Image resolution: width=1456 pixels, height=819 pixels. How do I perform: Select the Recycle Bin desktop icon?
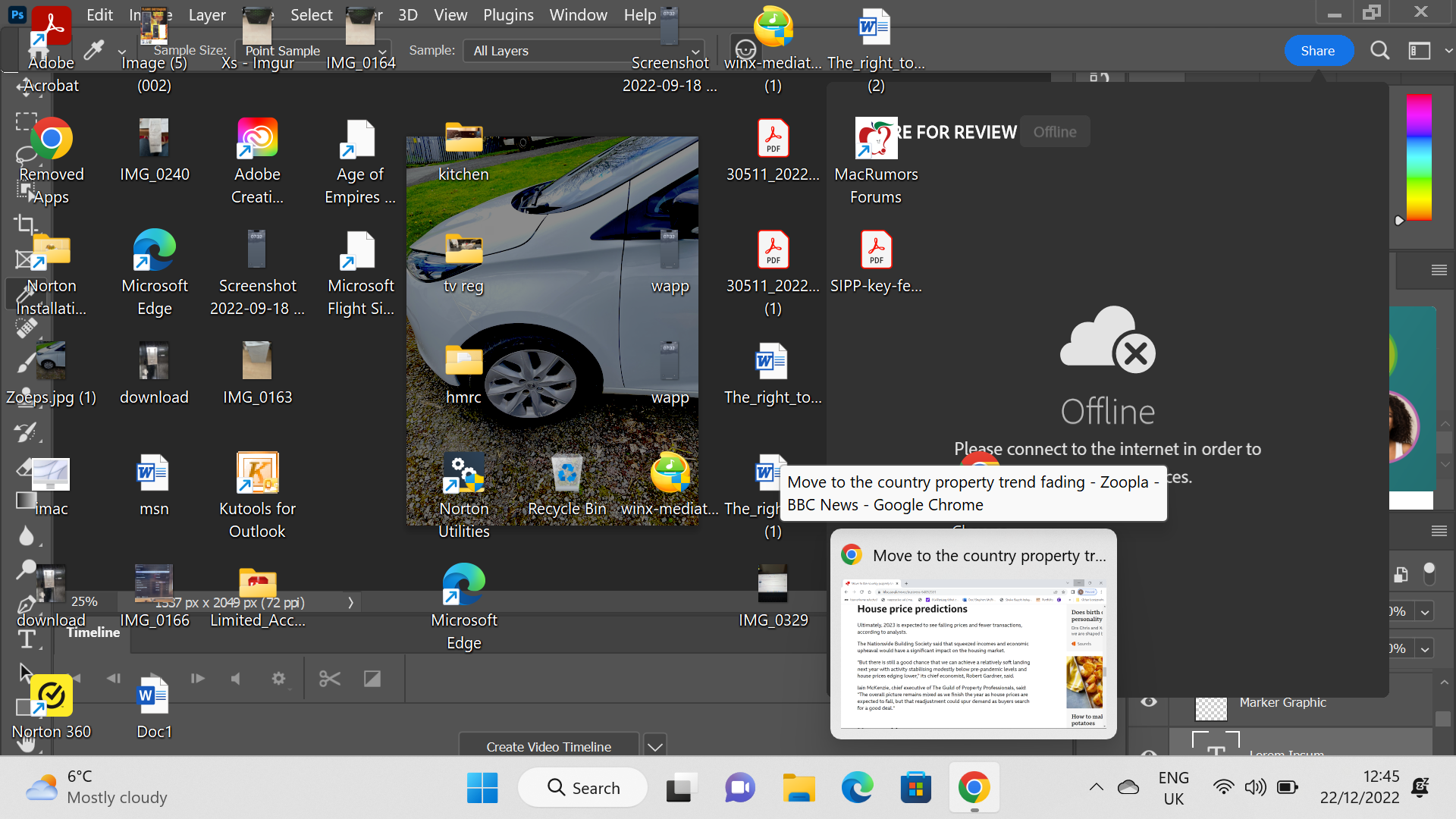click(x=566, y=485)
